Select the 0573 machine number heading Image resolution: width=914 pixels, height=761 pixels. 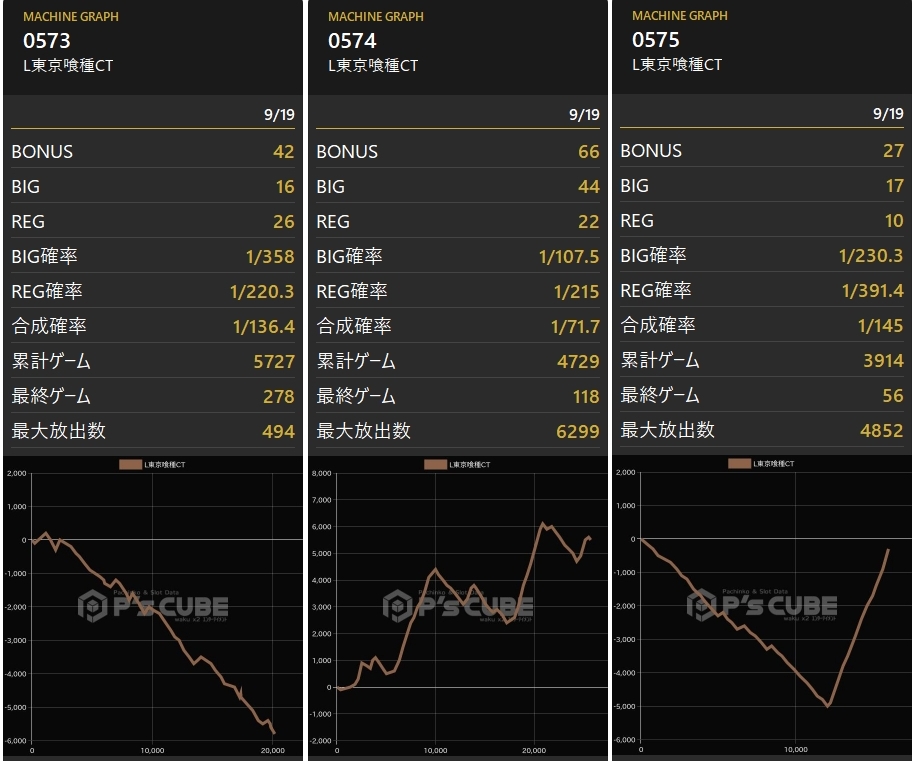click(x=47, y=41)
